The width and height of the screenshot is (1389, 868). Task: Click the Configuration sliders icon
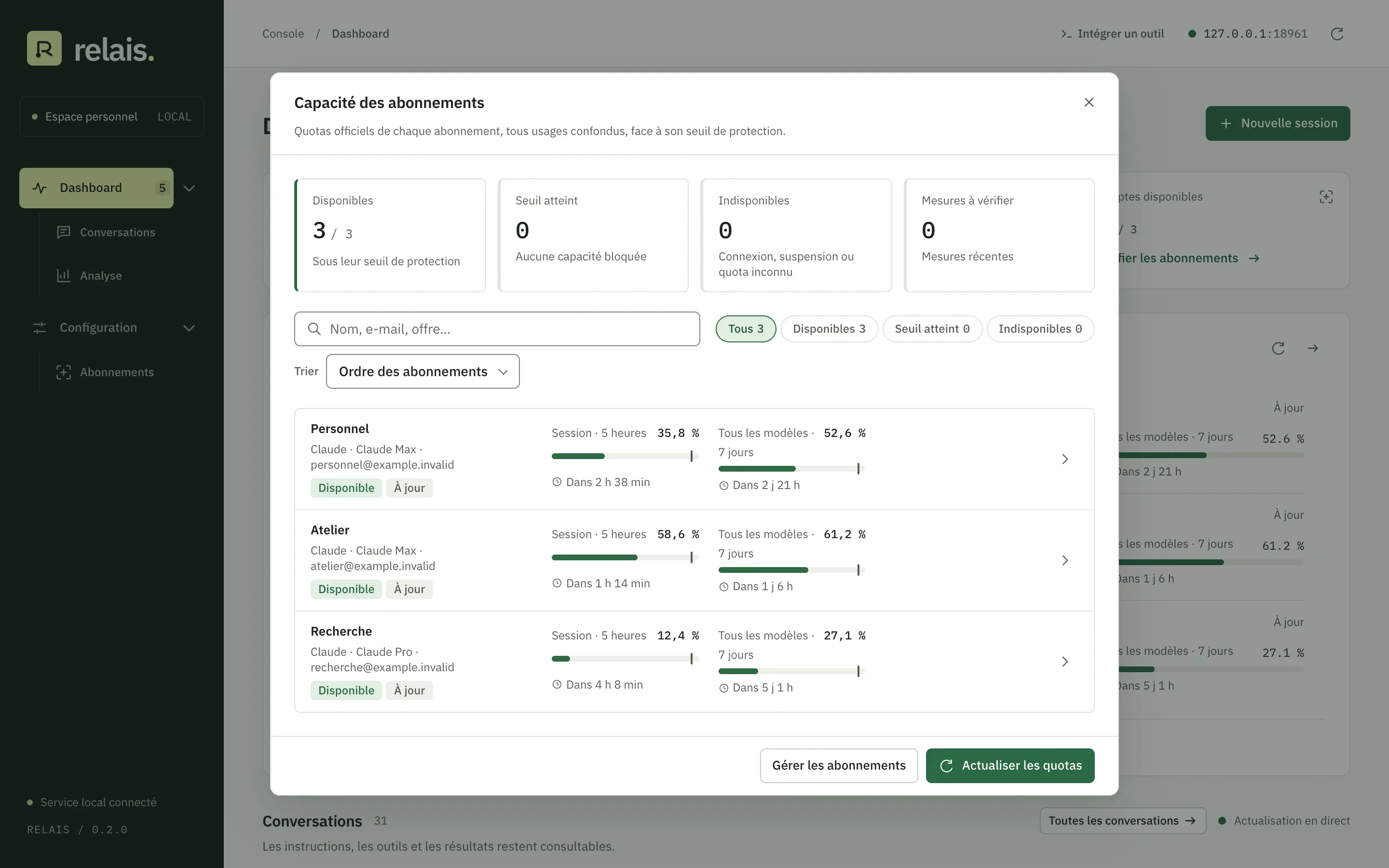40,328
